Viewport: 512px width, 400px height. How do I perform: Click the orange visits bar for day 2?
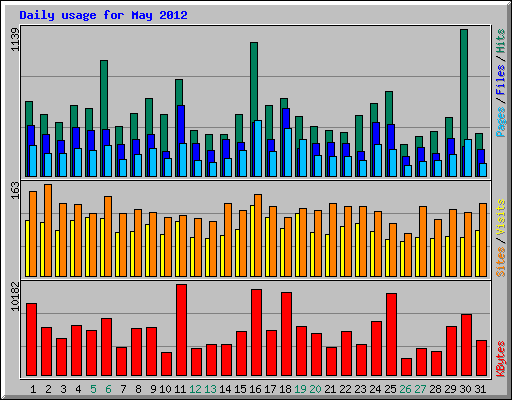(x=48, y=230)
